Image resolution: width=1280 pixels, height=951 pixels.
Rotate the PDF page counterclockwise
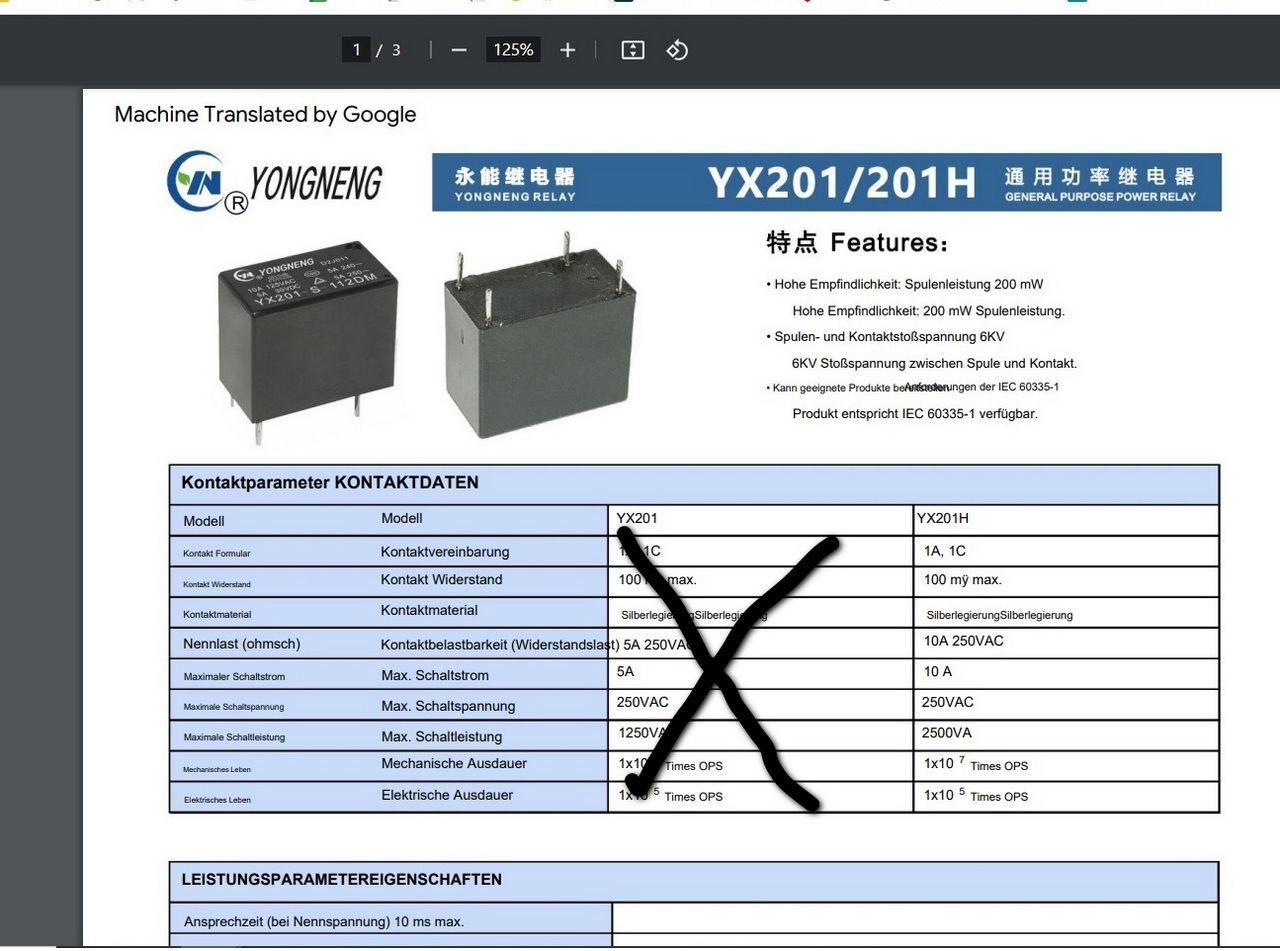pos(677,50)
